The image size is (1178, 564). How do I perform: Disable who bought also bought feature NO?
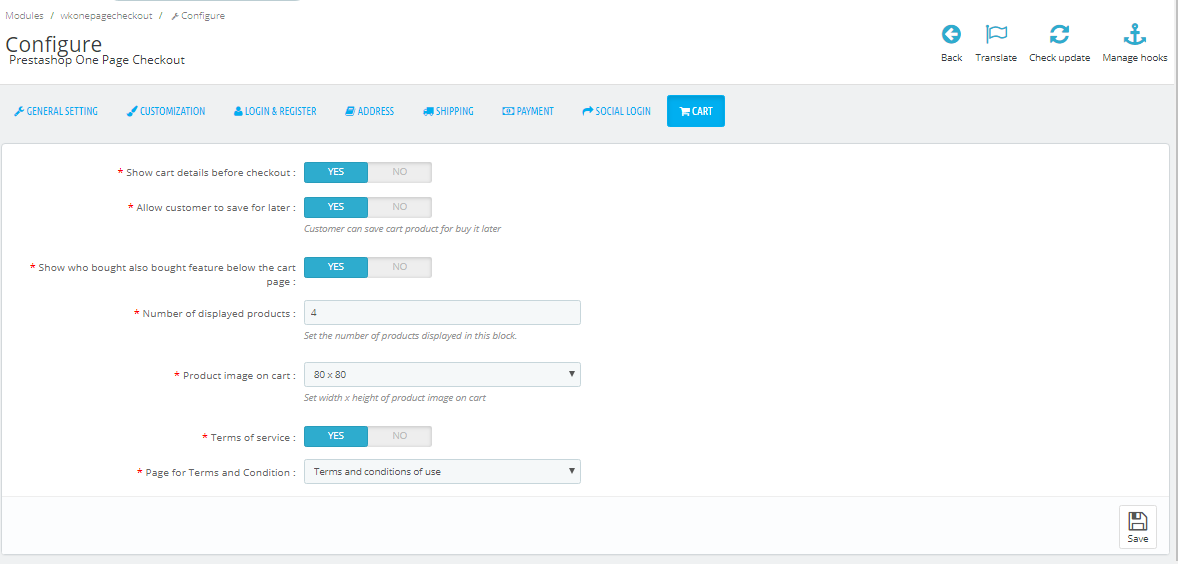coord(400,267)
